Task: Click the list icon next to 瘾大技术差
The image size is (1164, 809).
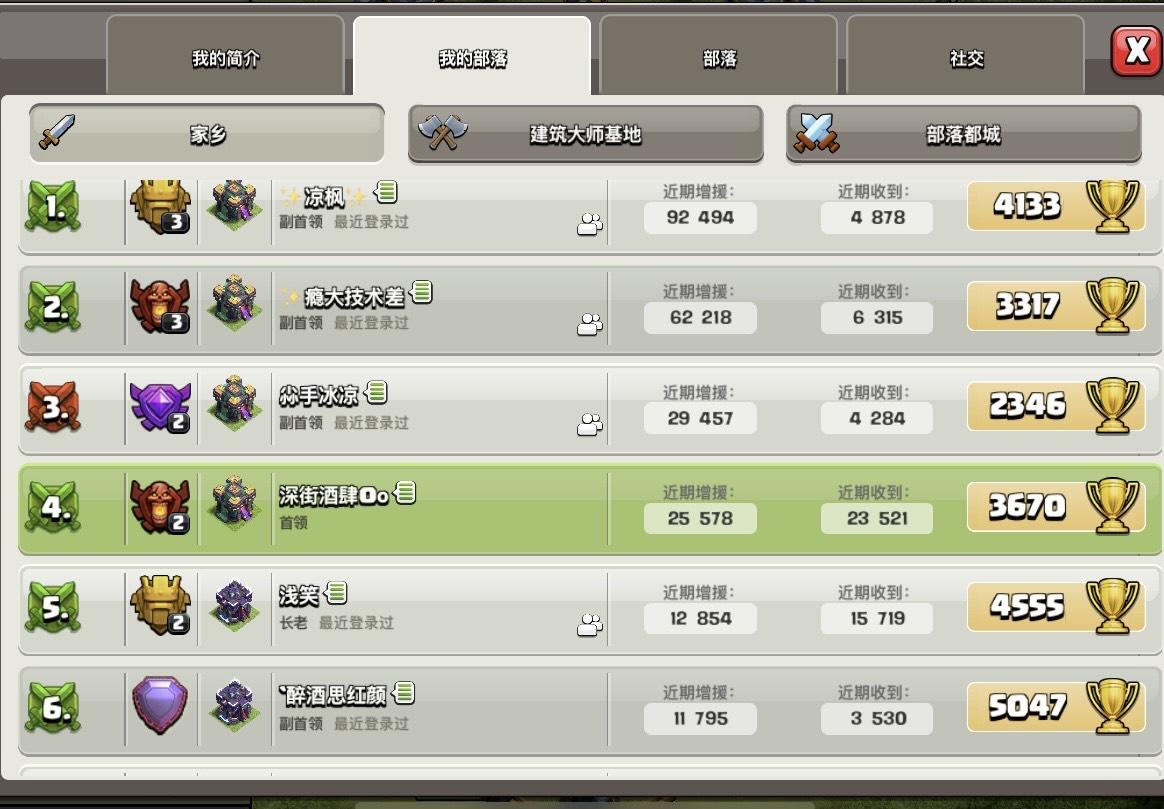Action: tap(421, 292)
